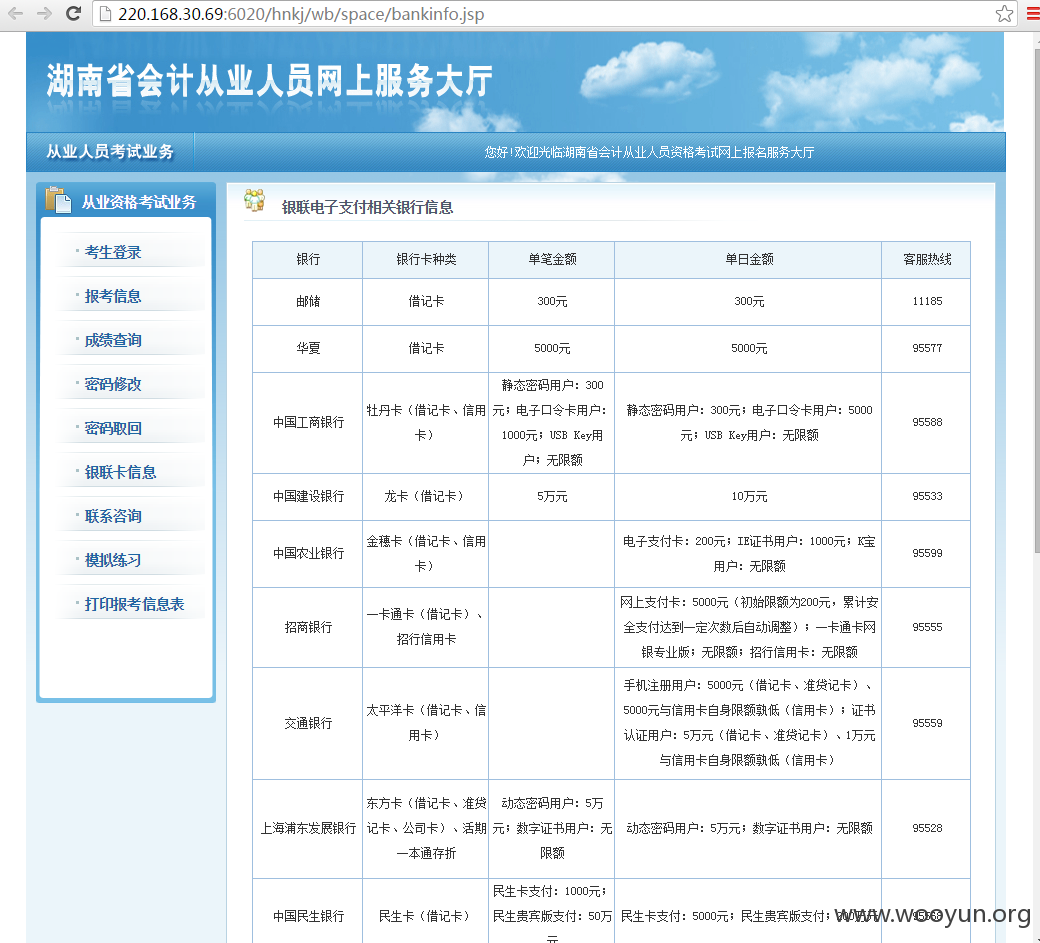Open 打印报考信息表 in the sidebar

(135, 604)
